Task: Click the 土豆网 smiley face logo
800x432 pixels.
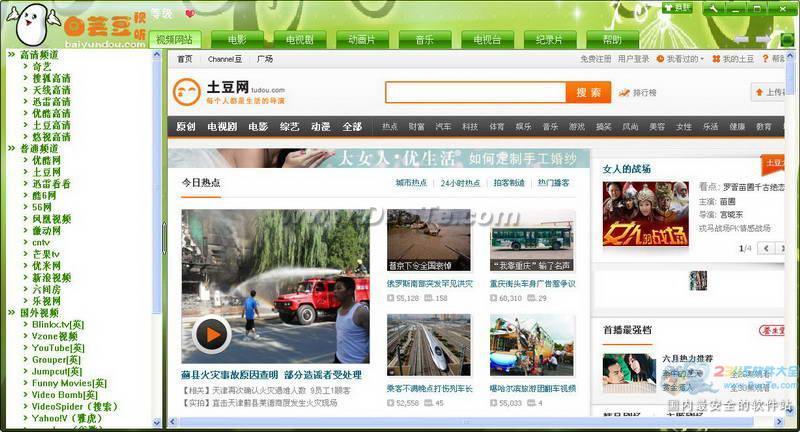Action: (186, 92)
